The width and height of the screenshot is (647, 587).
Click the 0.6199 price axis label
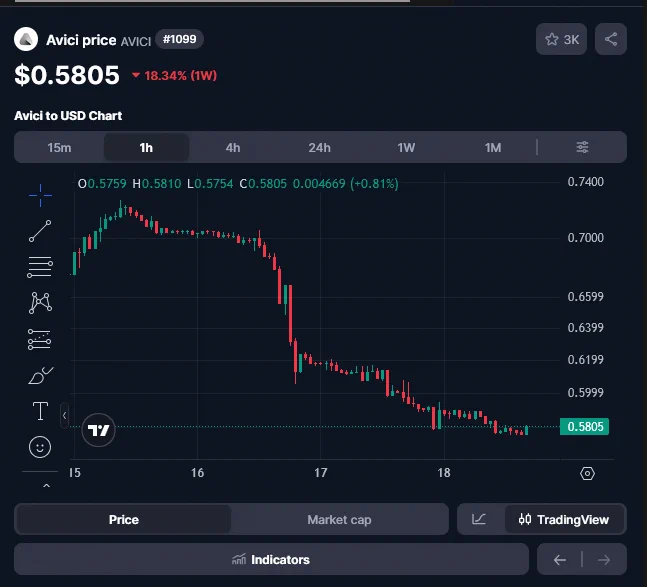tap(586, 359)
